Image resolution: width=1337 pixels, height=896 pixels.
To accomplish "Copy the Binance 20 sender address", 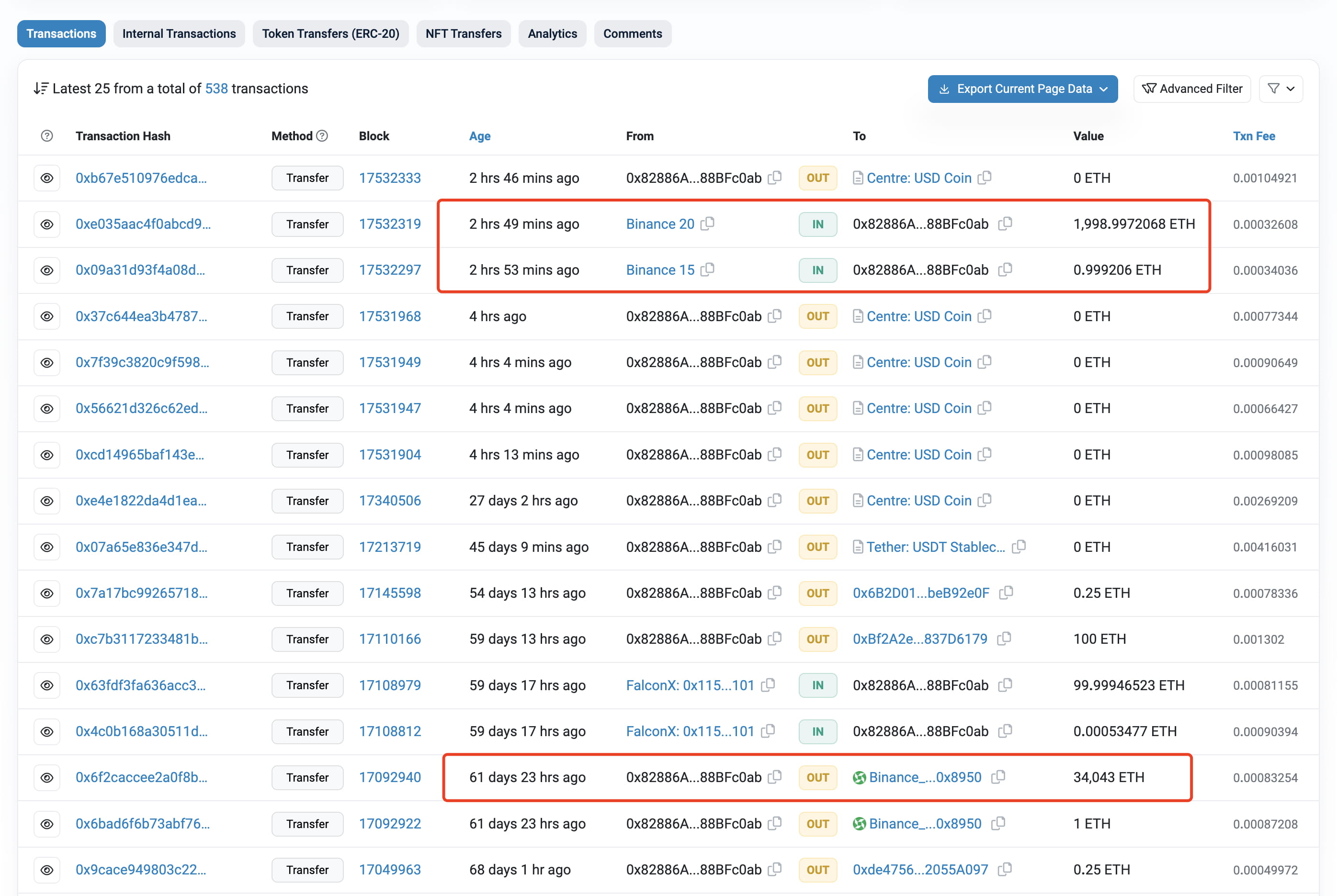I will pyautogui.click(x=708, y=224).
